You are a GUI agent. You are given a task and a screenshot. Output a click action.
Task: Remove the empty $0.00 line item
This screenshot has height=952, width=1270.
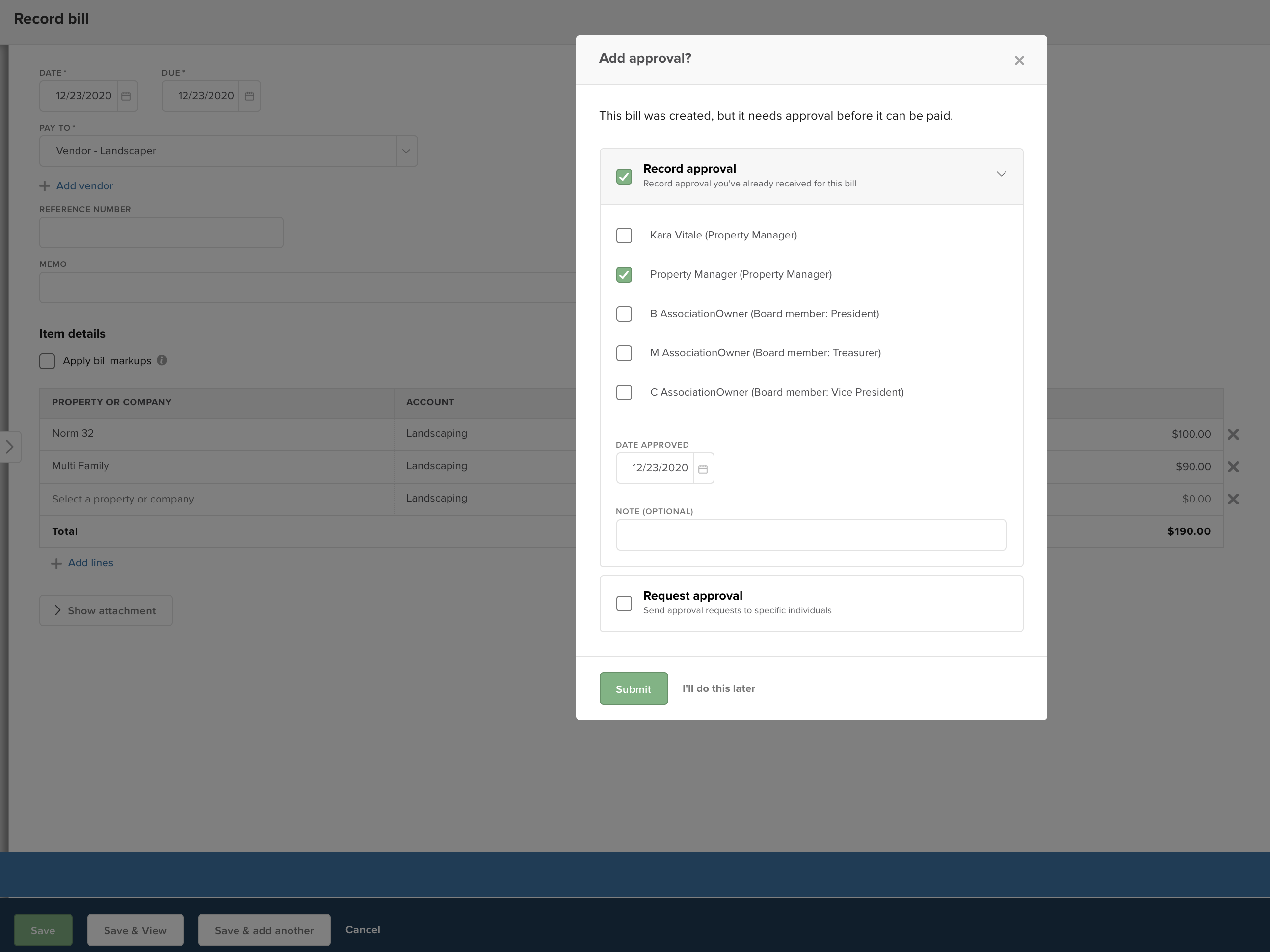click(x=1233, y=499)
